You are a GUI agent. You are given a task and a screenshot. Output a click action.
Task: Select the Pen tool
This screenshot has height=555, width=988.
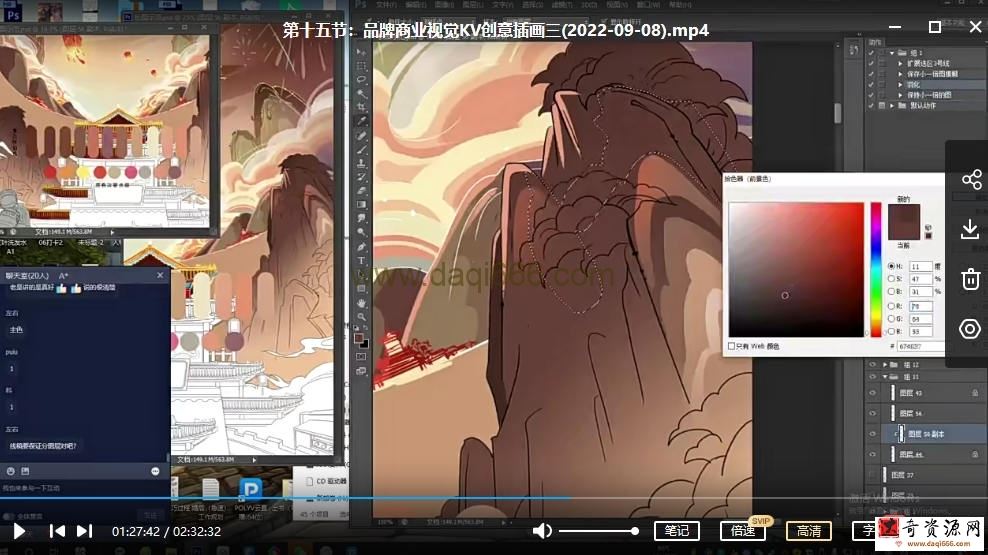362,247
